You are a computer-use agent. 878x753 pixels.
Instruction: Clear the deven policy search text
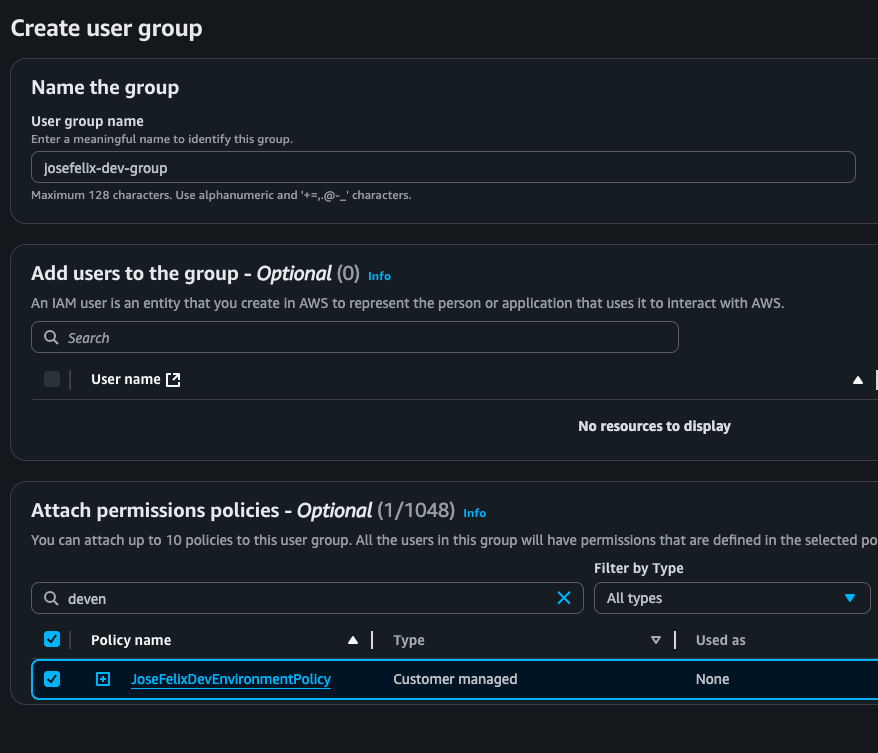tap(564, 598)
